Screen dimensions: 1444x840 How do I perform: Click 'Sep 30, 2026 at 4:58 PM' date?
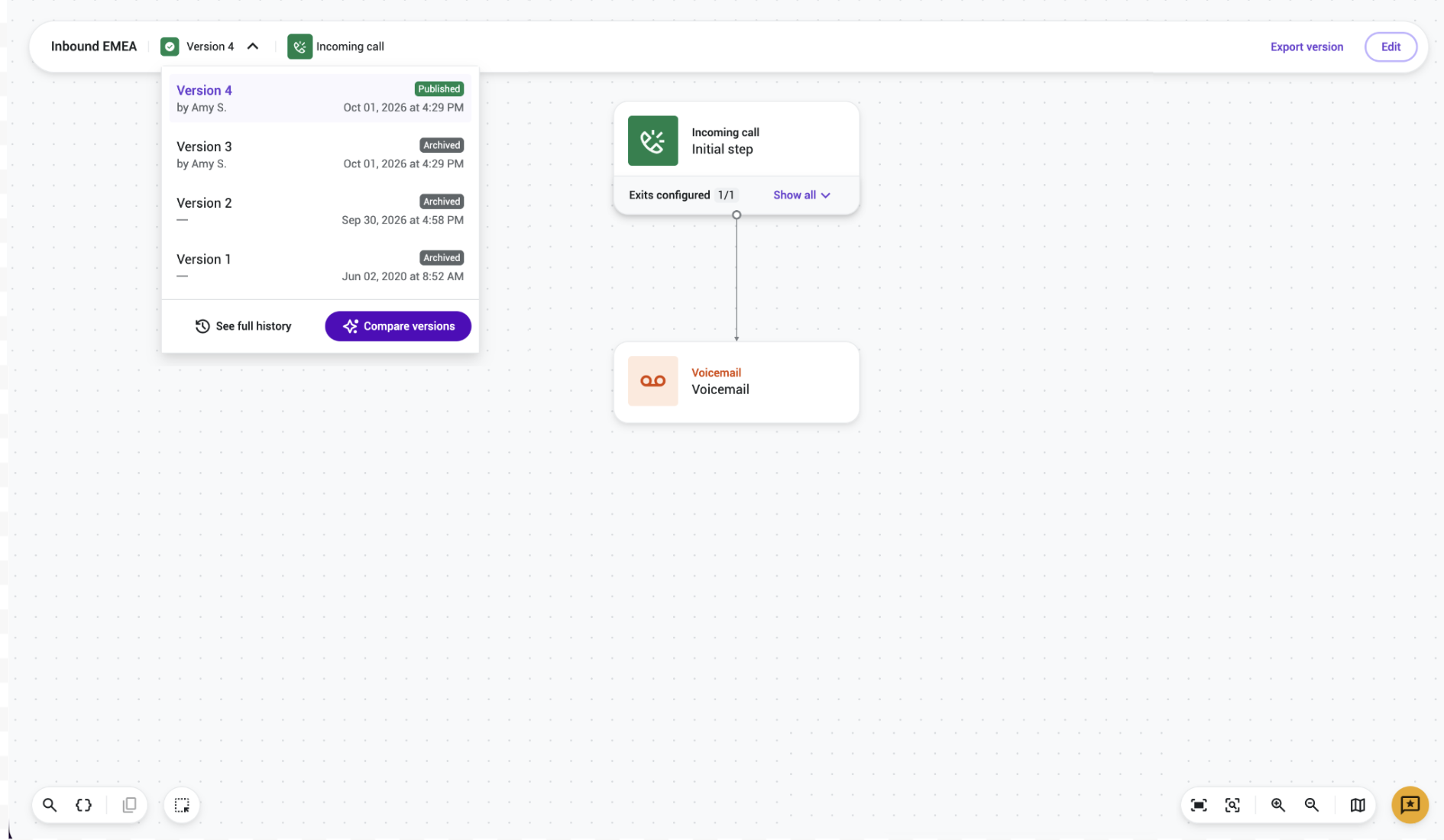403,220
